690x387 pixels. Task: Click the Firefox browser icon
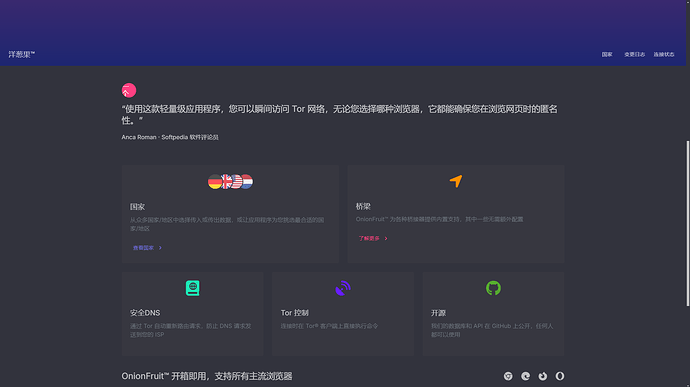[x=543, y=376]
